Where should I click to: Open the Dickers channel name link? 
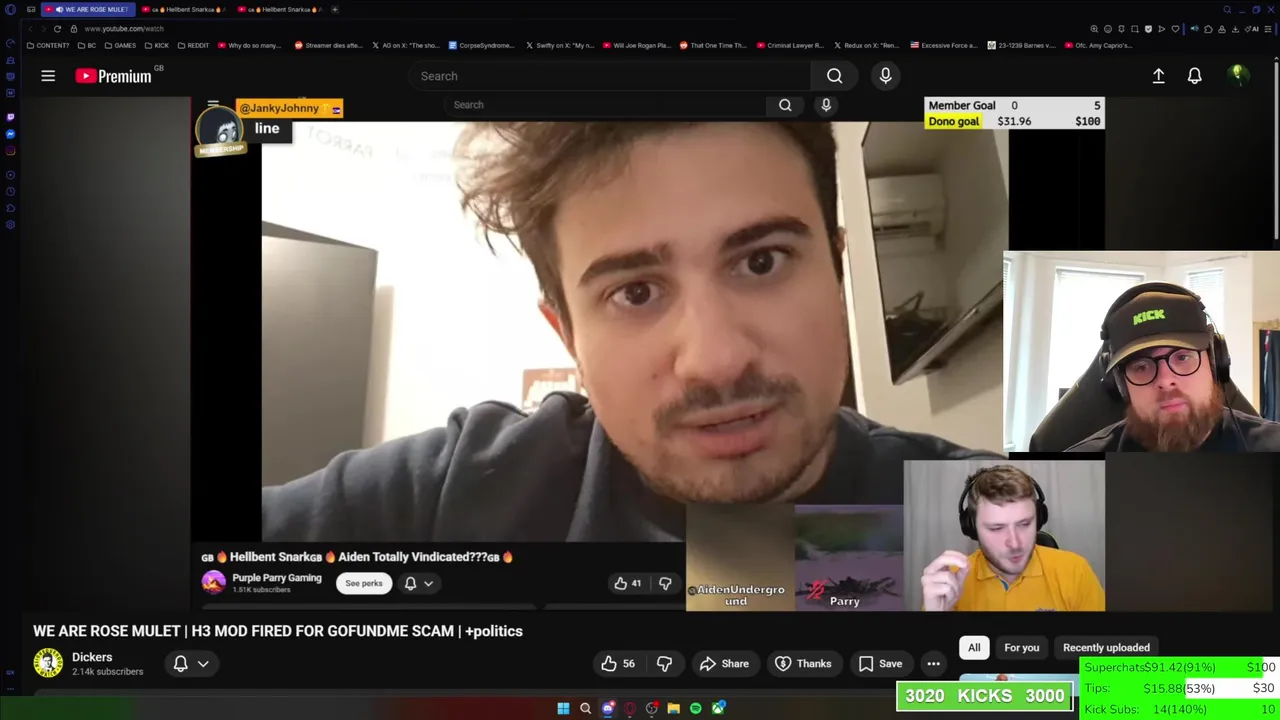pyautogui.click(x=92, y=657)
